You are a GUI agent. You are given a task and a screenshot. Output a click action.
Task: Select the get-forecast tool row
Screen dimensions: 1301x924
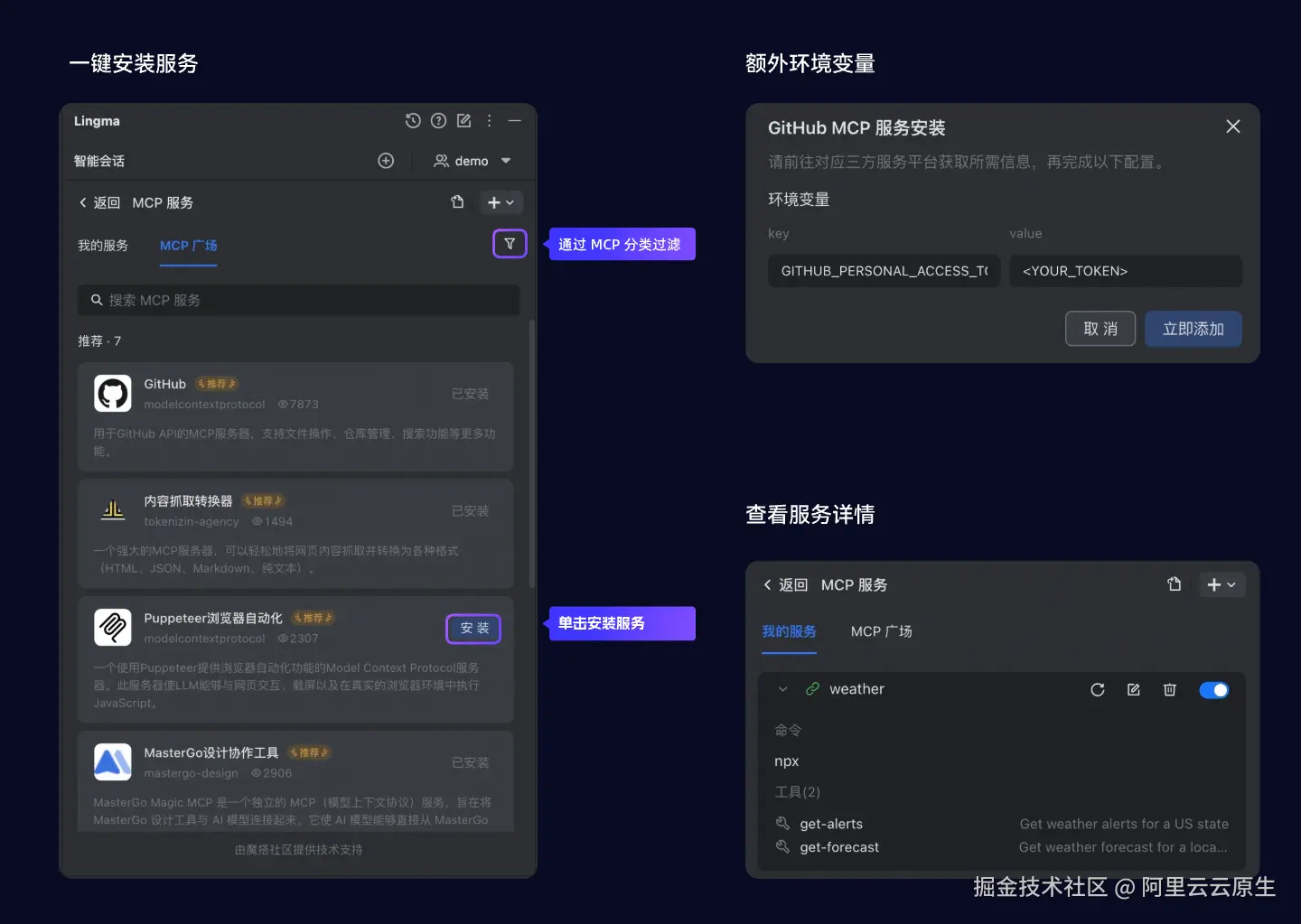pyautogui.click(x=1002, y=847)
